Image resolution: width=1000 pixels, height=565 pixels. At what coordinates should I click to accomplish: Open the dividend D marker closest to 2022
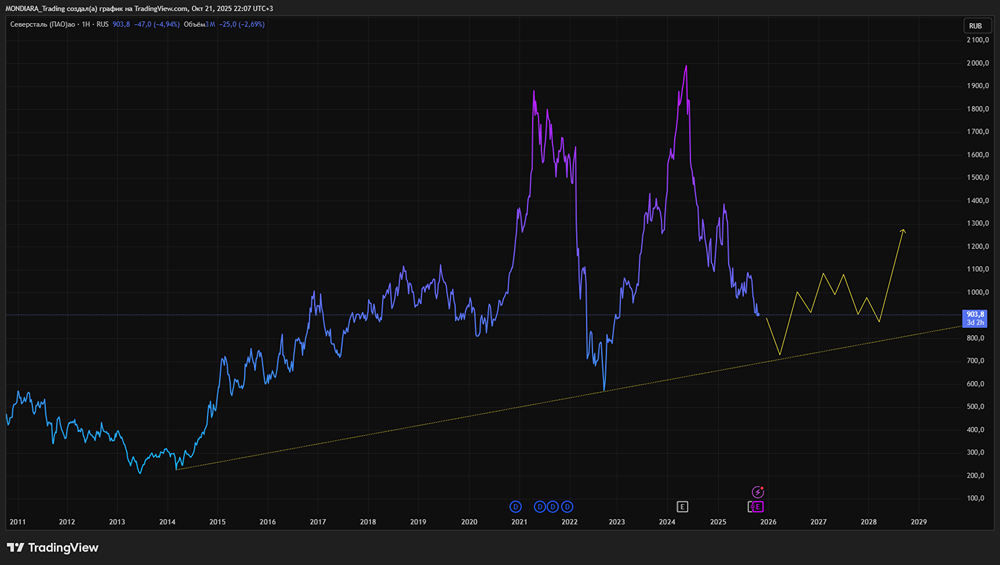(567, 507)
